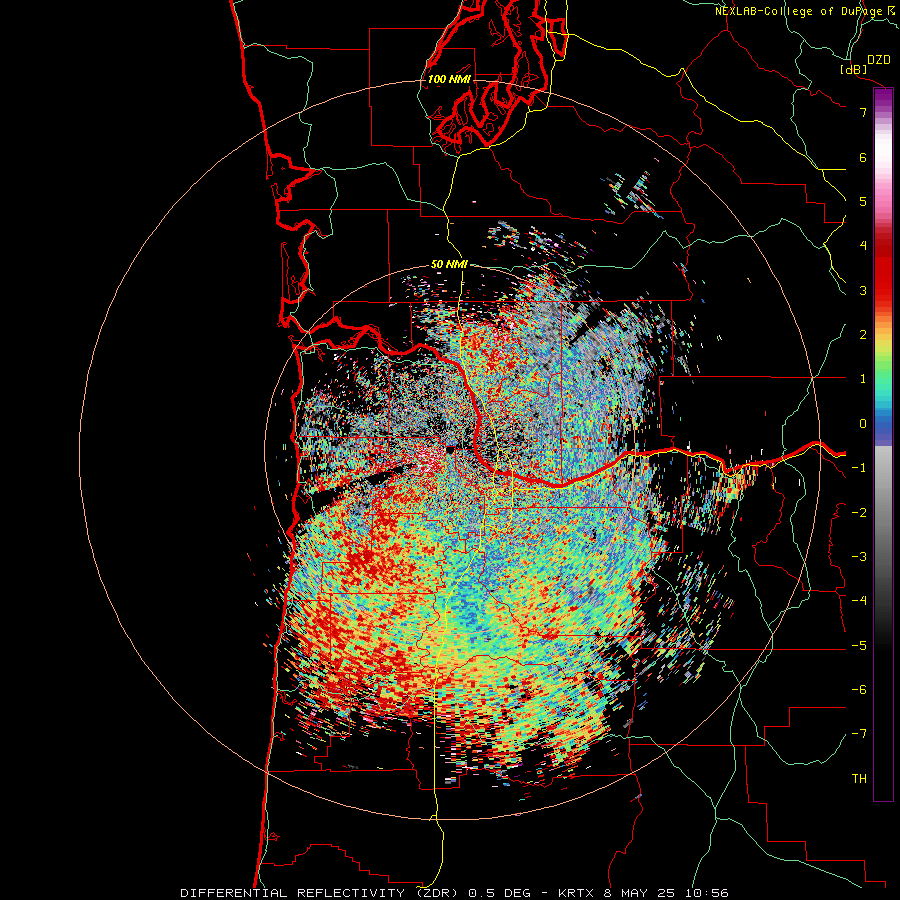Click the 6 value on the color scale
This screenshot has width=900, height=900.
[x=863, y=157]
